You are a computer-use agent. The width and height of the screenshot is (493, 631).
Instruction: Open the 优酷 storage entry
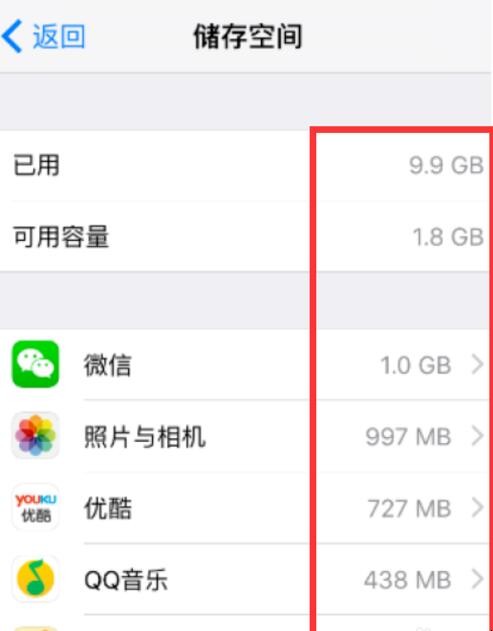[x=246, y=507]
